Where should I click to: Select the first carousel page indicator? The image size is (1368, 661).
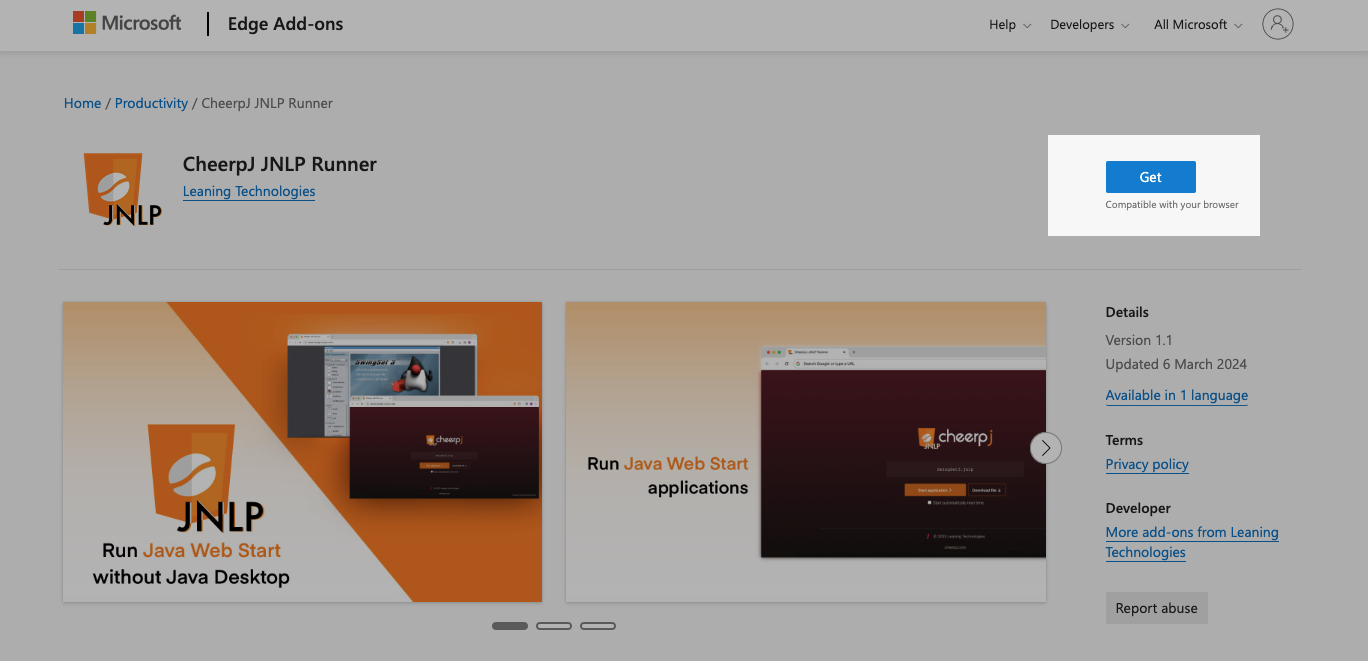click(x=510, y=626)
